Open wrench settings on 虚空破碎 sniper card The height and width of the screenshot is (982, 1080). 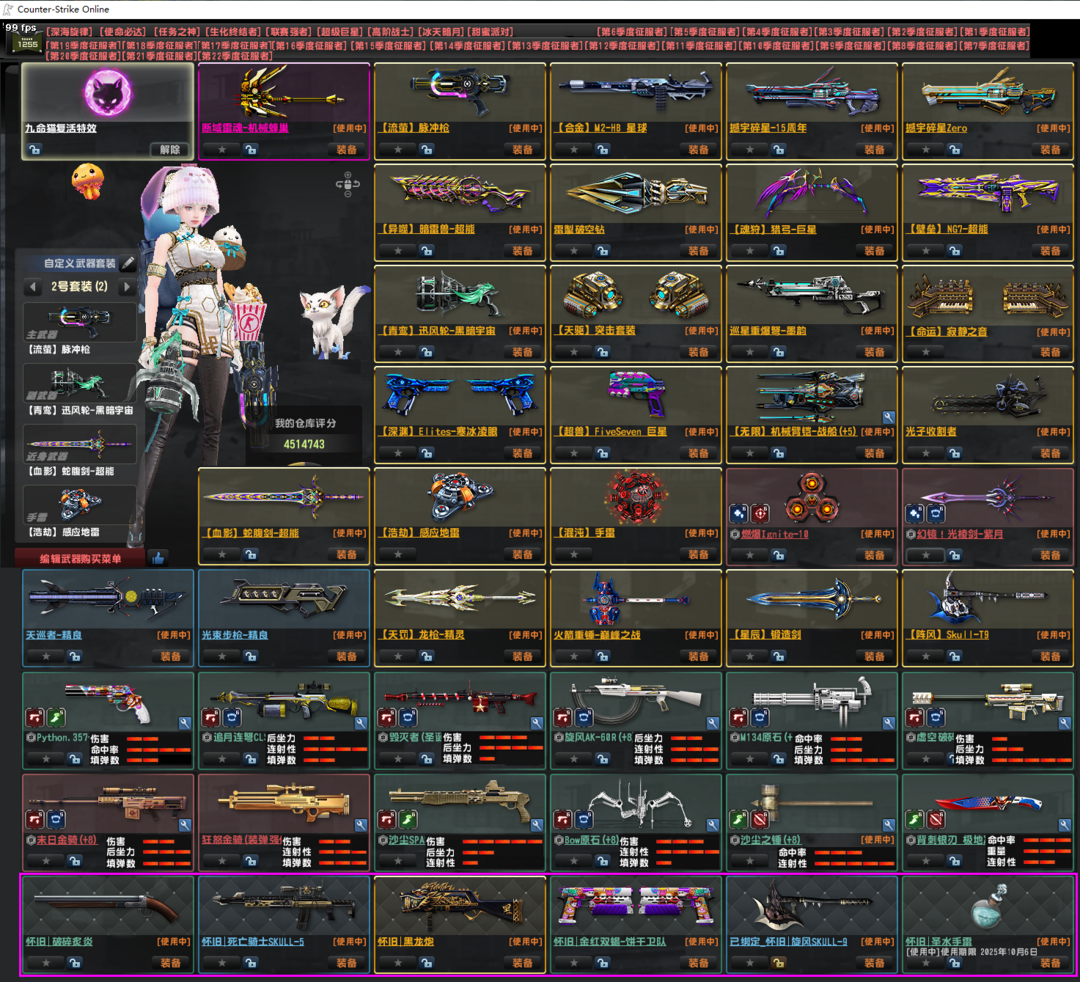click(x=1065, y=723)
